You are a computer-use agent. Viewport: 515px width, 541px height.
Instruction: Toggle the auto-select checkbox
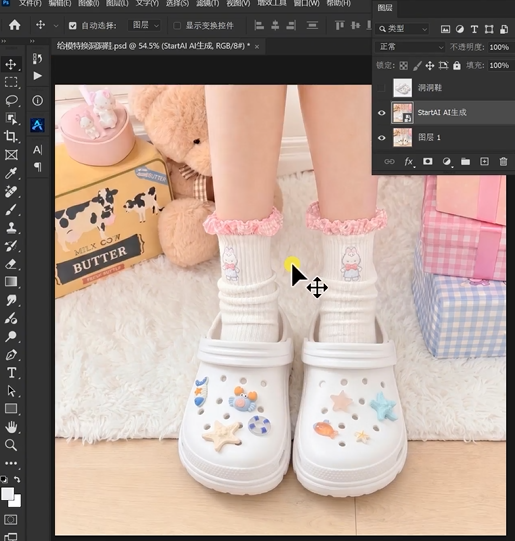point(72,26)
